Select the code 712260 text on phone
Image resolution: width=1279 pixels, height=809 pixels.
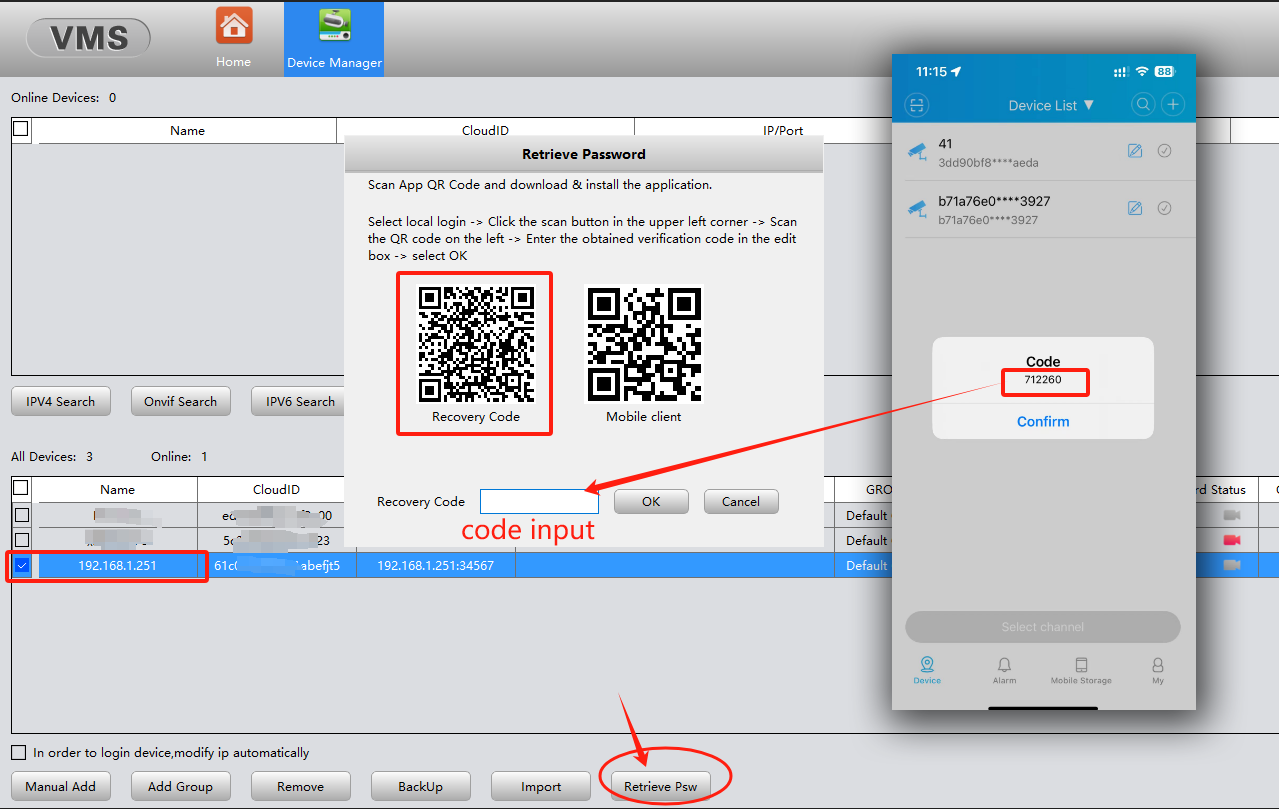click(x=1043, y=380)
